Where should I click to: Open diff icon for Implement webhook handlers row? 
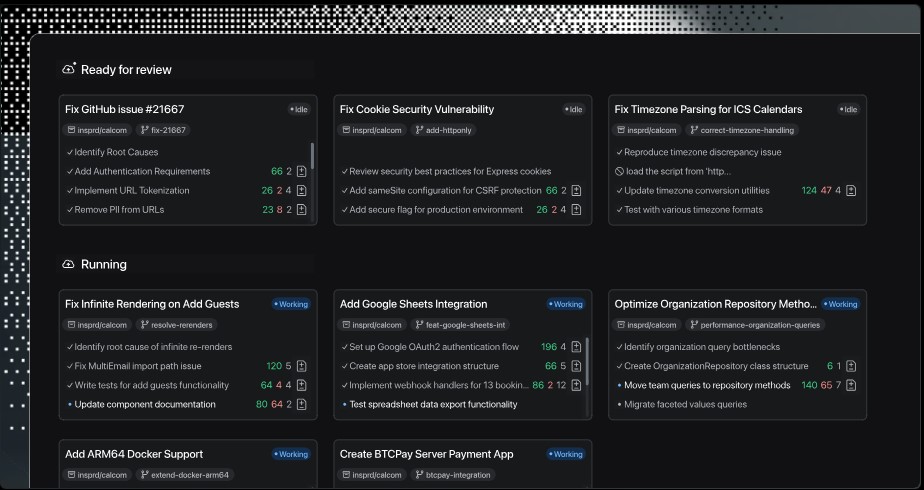(576, 385)
